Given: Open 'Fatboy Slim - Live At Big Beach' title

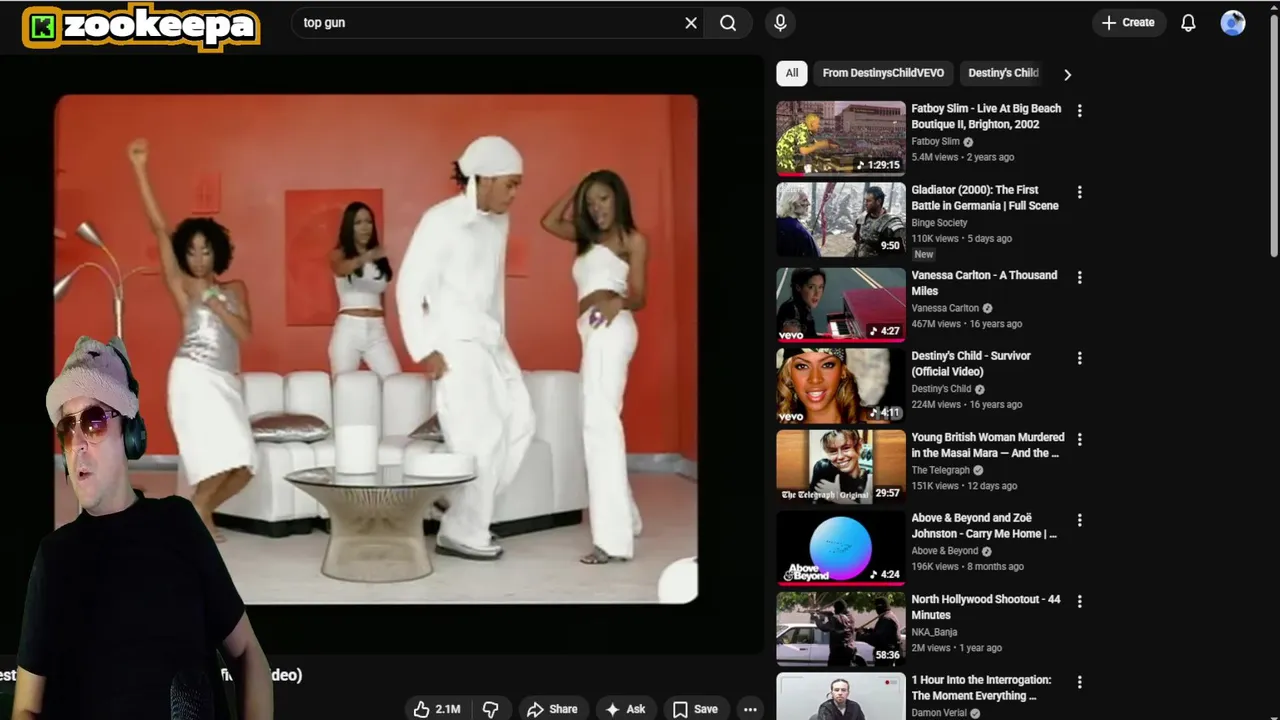Looking at the screenshot, I should (986, 116).
